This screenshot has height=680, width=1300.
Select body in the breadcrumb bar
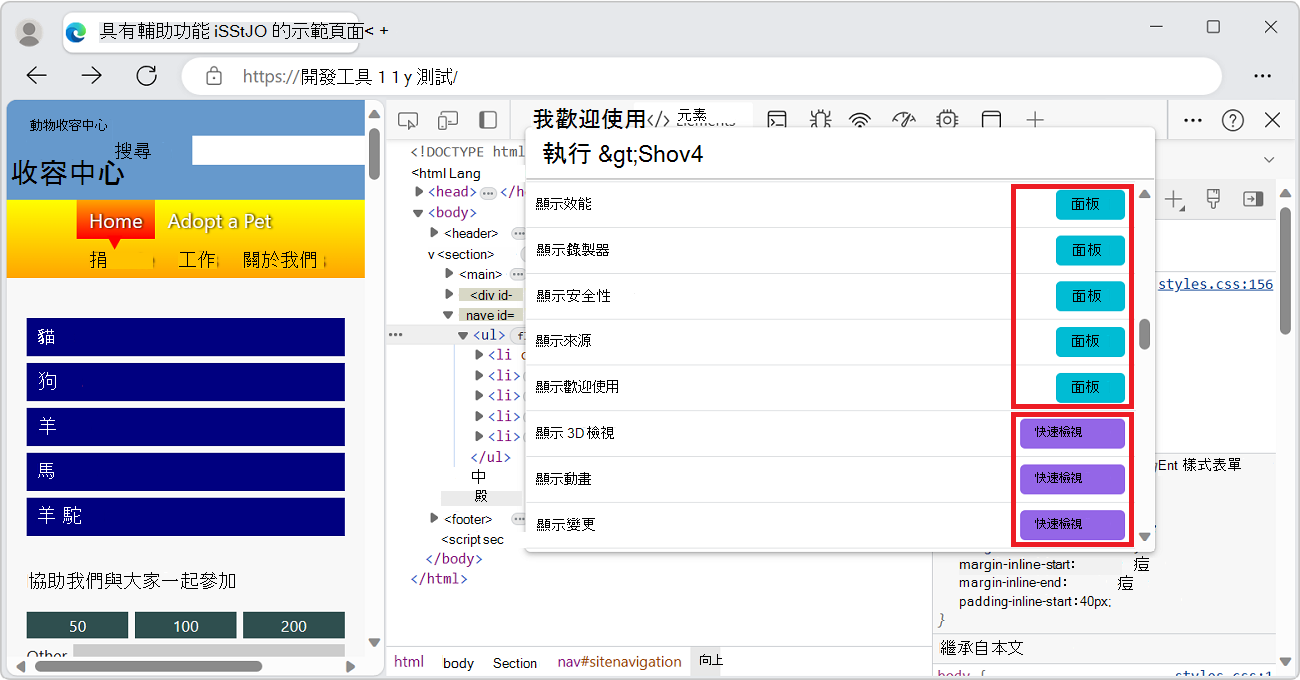(458, 663)
